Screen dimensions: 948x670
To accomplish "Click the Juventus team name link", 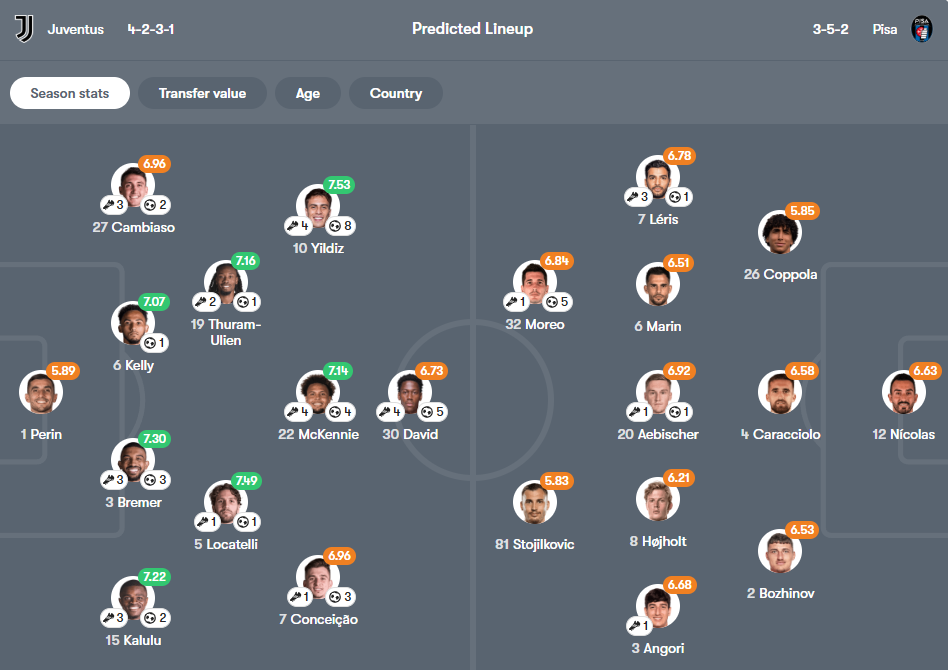I will [76, 29].
